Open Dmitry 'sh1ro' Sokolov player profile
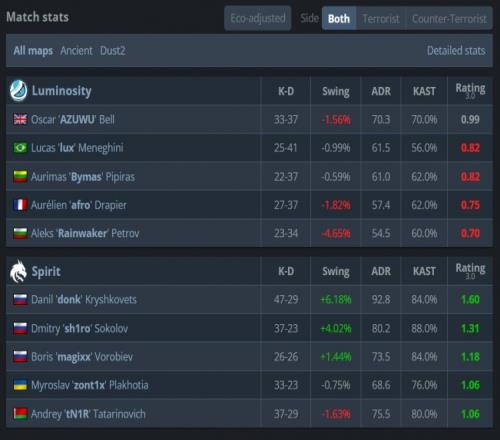 [79, 328]
